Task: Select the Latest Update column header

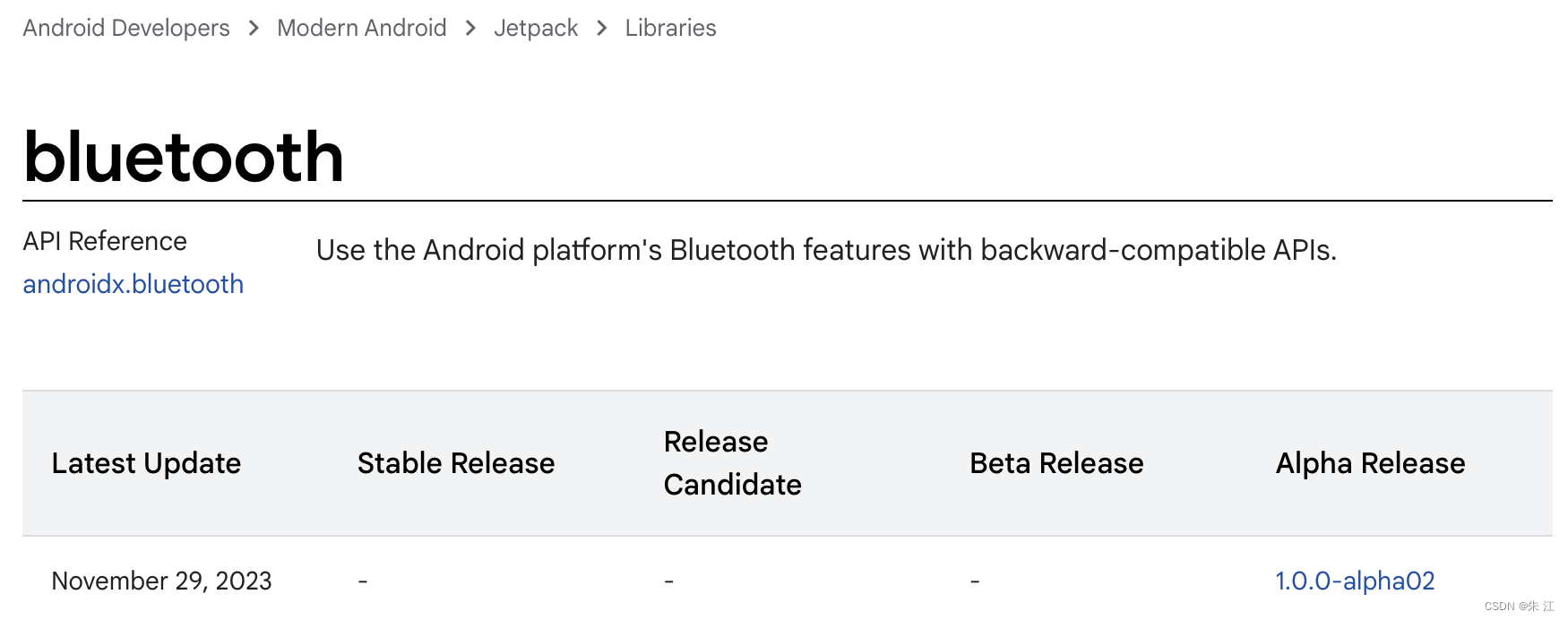Action: coord(146,463)
